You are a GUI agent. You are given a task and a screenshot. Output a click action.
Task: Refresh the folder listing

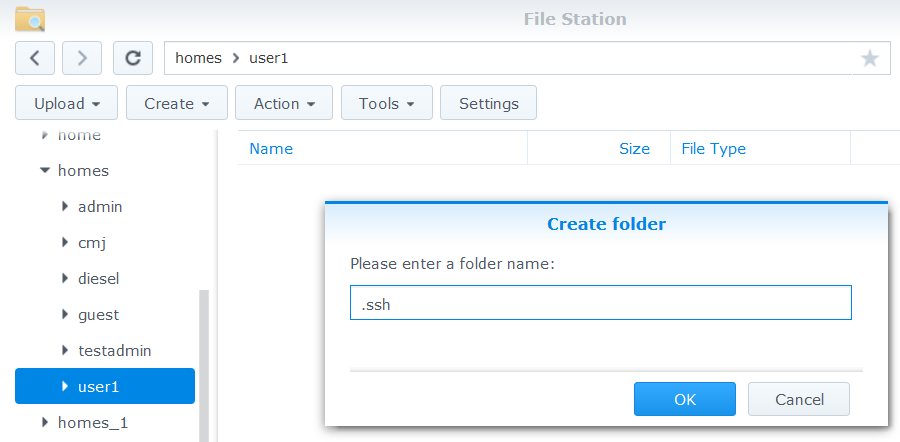tap(133, 58)
